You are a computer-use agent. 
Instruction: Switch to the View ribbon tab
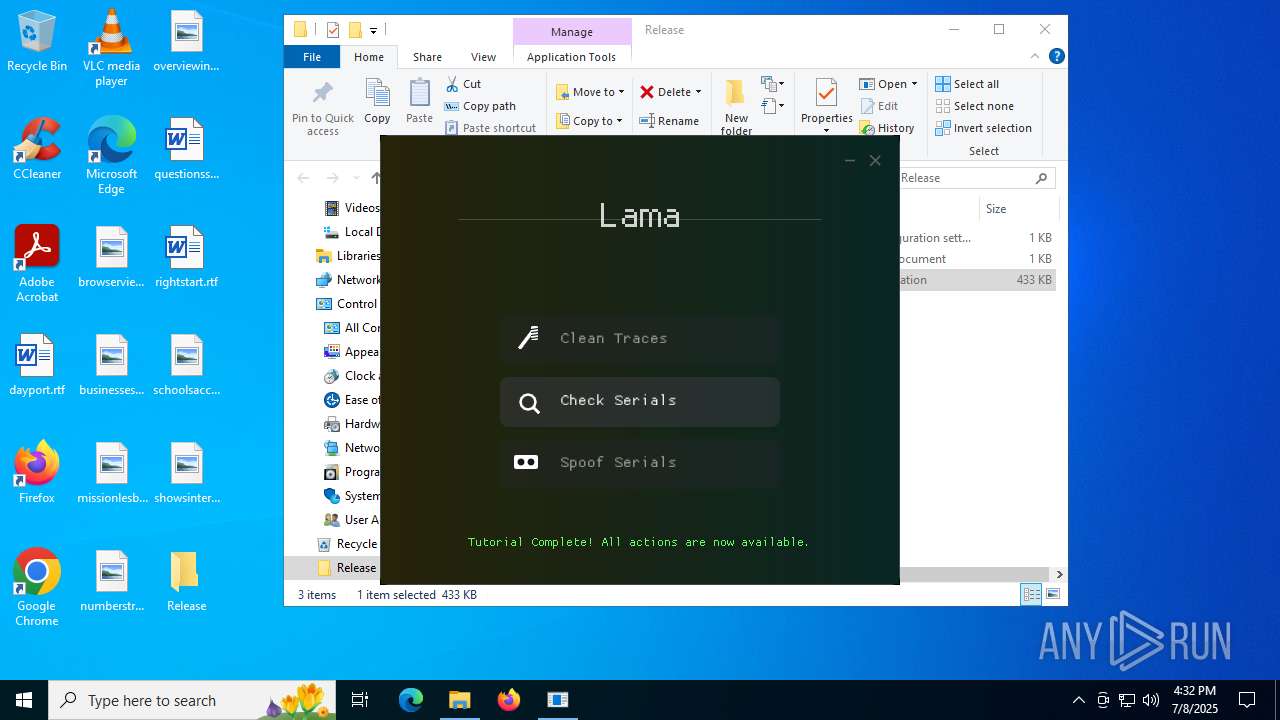point(483,57)
